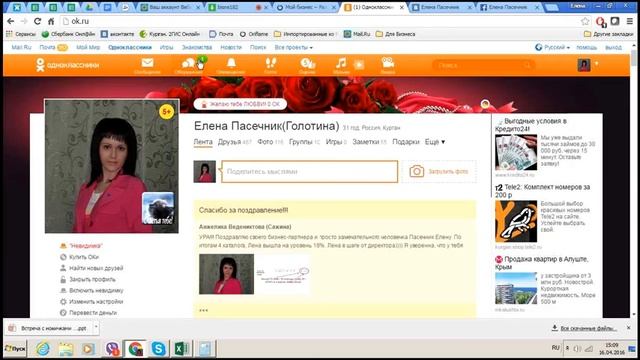Image resolution: width=640 pixels, height=360 pixels.
Task: Open the user avatar in orange bar
Action: pos(584,65)
